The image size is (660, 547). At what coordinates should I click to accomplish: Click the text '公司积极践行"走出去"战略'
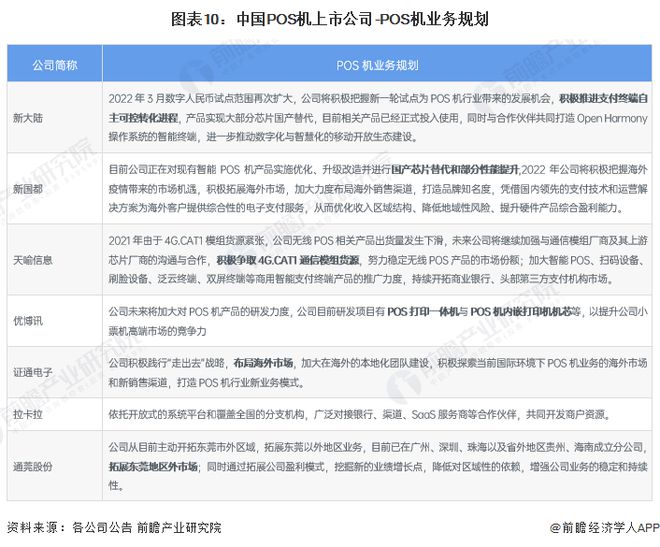pos(167,363)
